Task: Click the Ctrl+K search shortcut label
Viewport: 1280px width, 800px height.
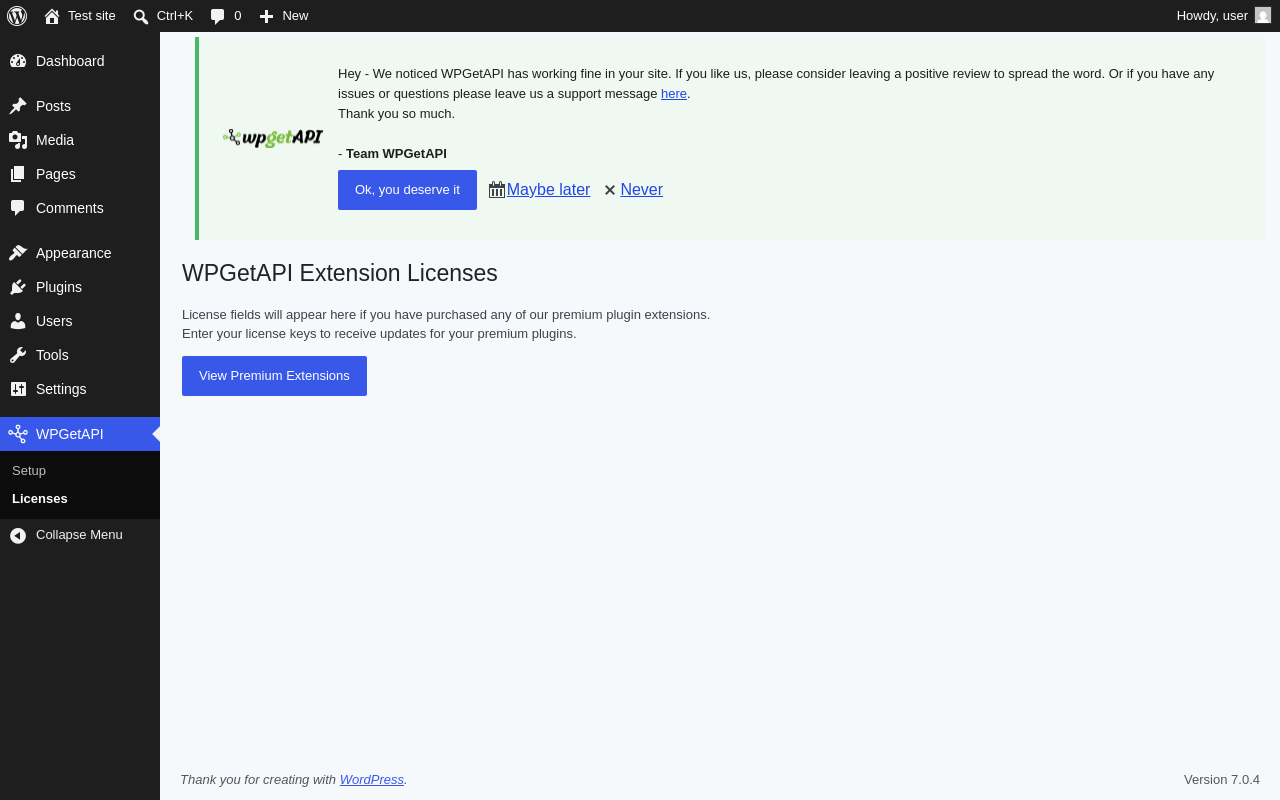Action: point(175,16)
